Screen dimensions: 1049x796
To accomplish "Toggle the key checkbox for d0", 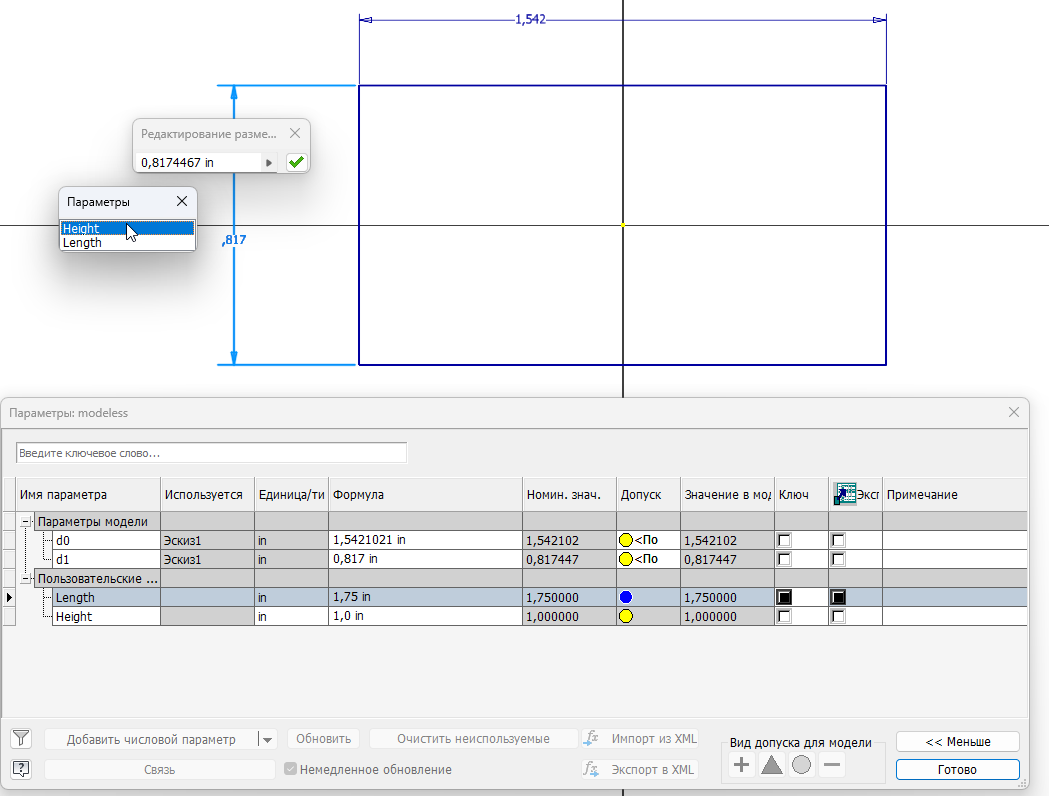I will [784, 540].
